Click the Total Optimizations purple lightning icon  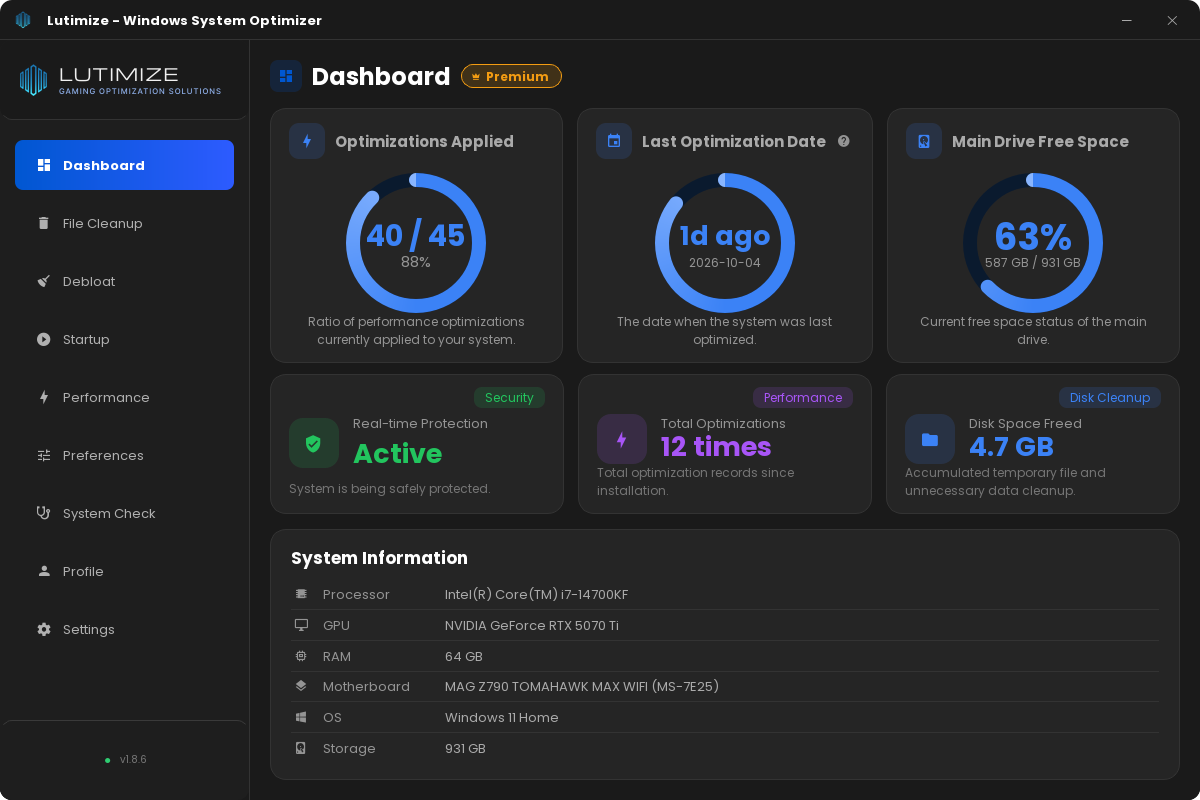click(x=622, y=439)
